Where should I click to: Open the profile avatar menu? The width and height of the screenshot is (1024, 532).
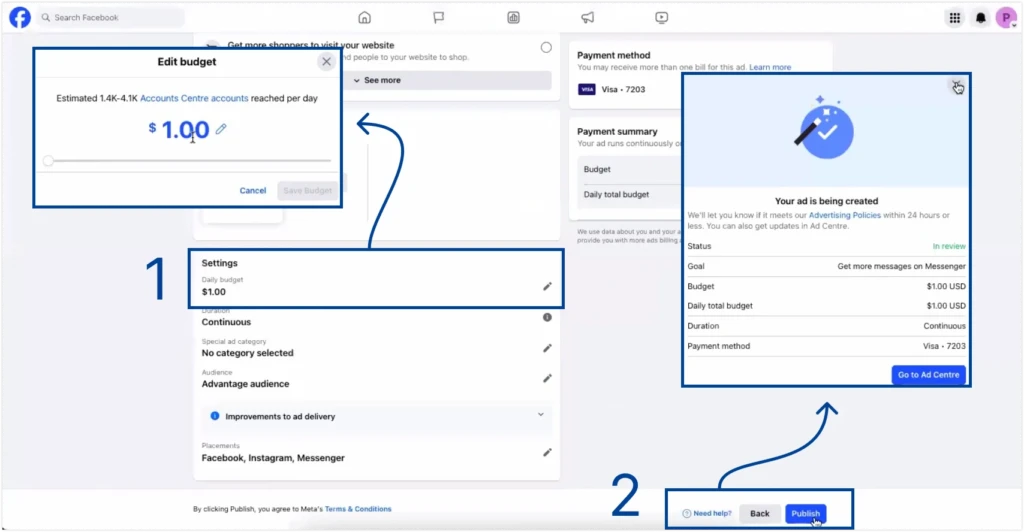point(1006,18)
